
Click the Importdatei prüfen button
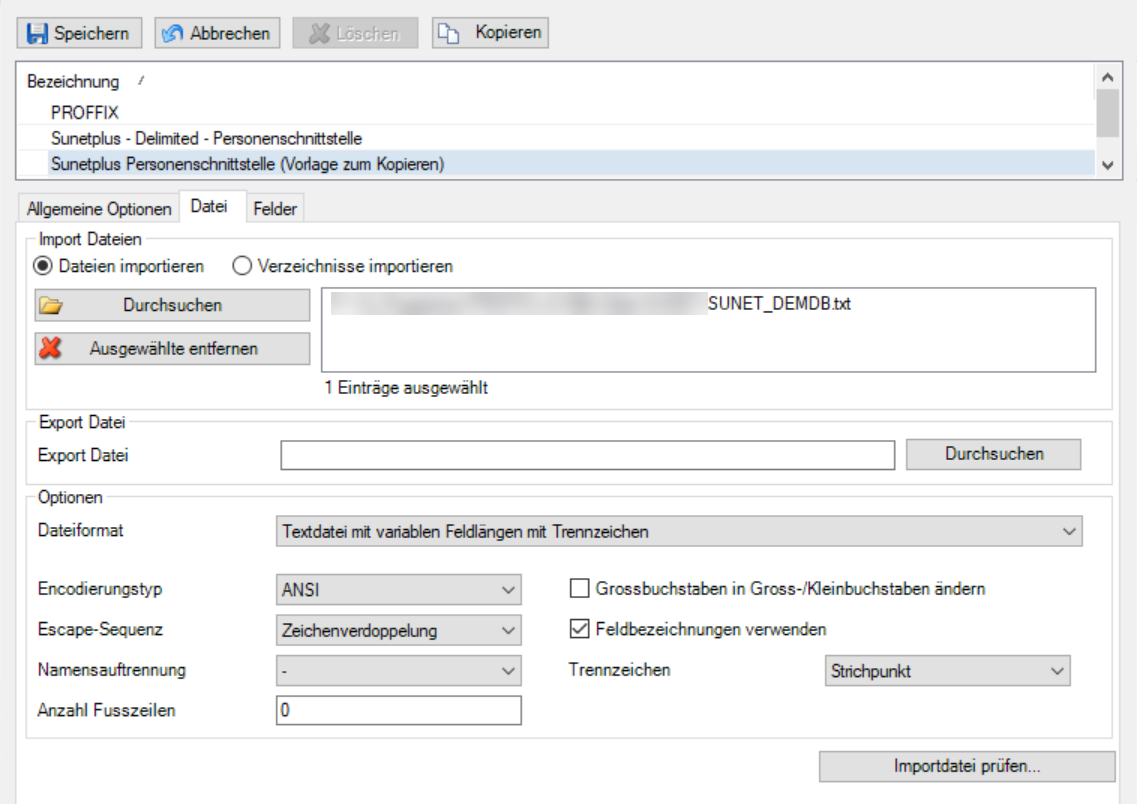pyautogui.click(x=967, y=766)
